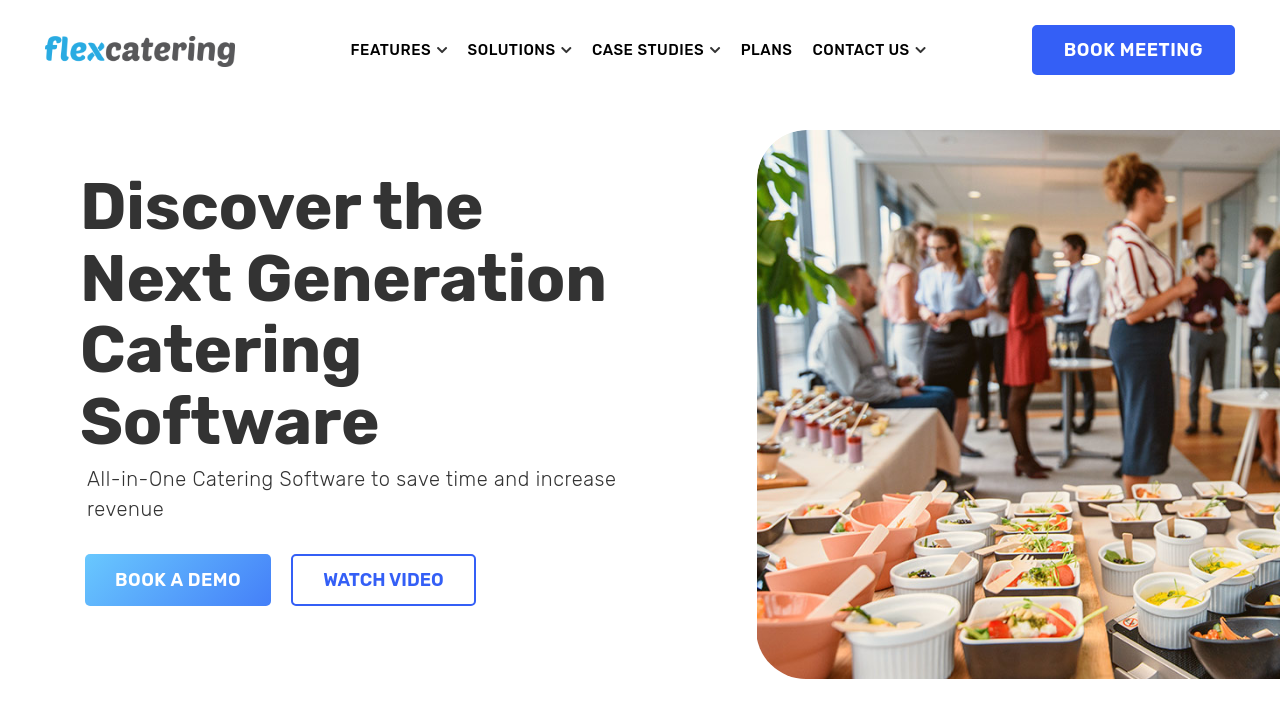The height and width of the screenshot is (720, 1280).
Task: Open the Solutions menu label
Action: (511, 50)
